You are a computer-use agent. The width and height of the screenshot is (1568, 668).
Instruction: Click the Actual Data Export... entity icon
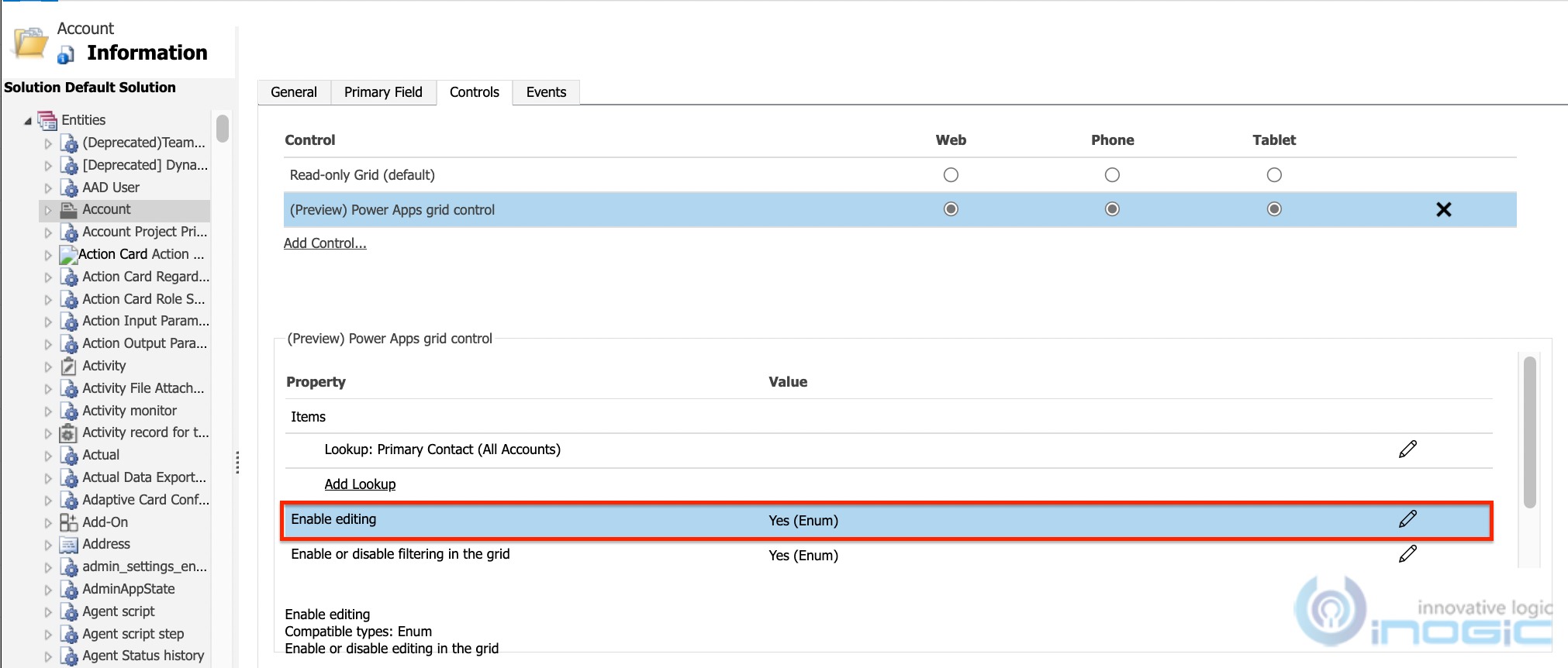pos(69,477)
